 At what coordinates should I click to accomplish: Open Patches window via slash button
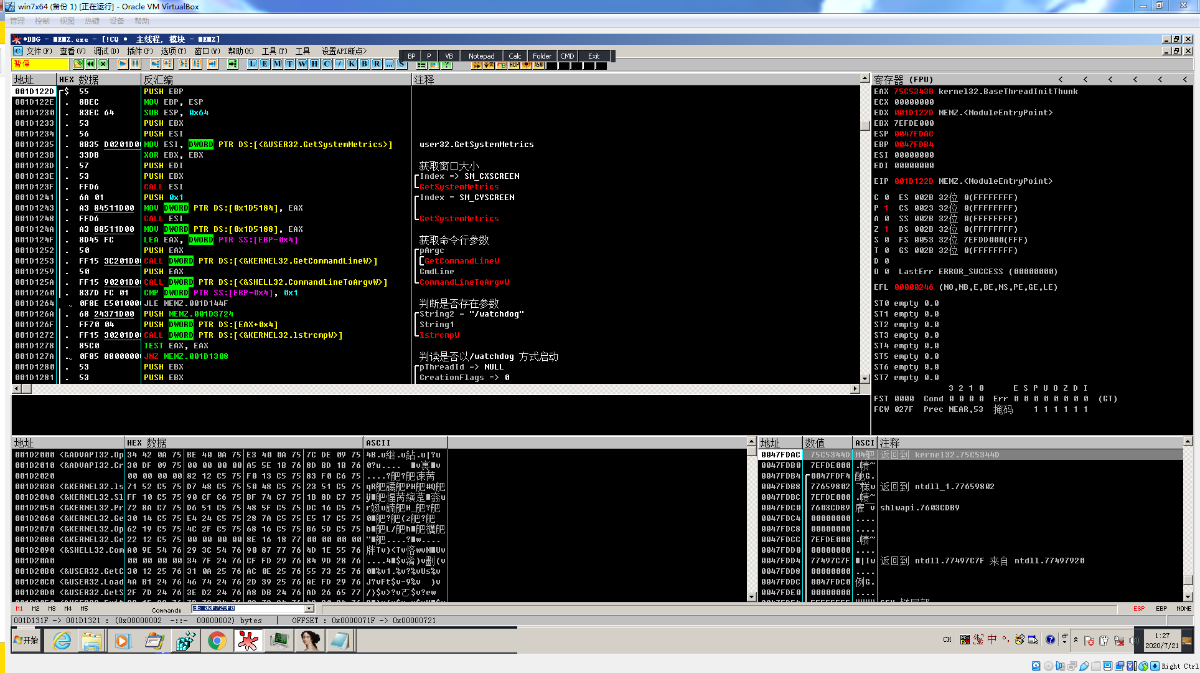point(339,64)
